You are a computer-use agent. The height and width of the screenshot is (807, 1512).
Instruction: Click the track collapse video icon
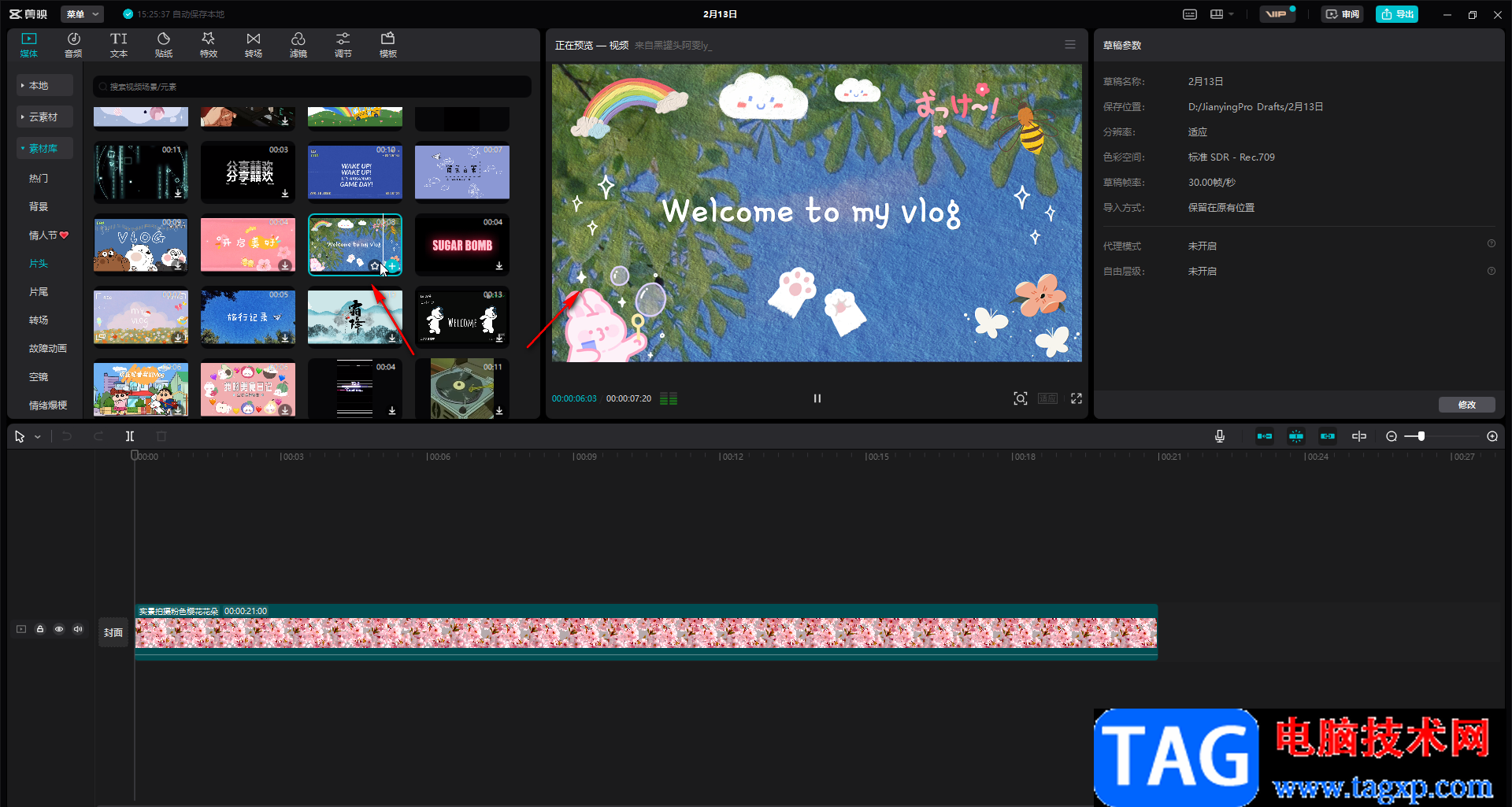[21, 629]
